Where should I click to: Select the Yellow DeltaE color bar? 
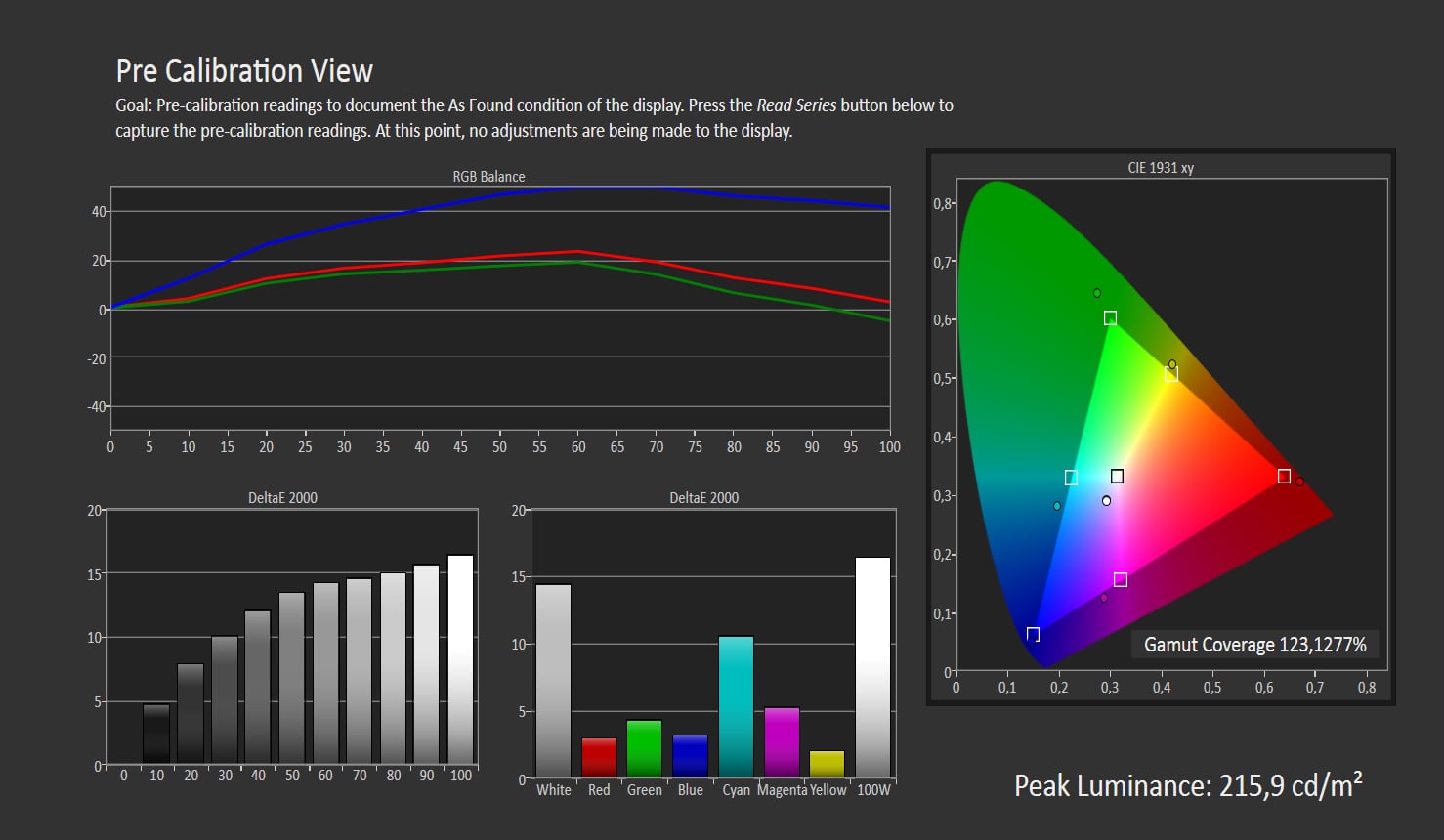(x=827, y=764)
